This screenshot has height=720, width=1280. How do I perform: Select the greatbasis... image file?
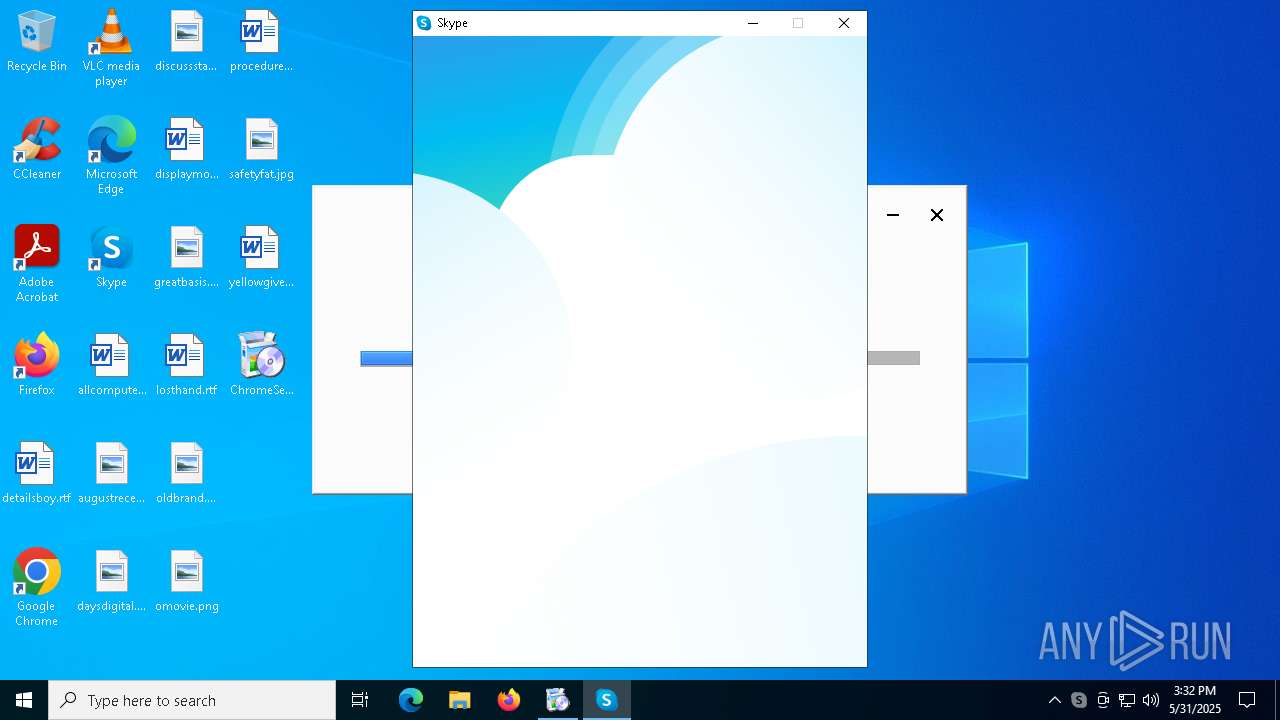(186, 258)
